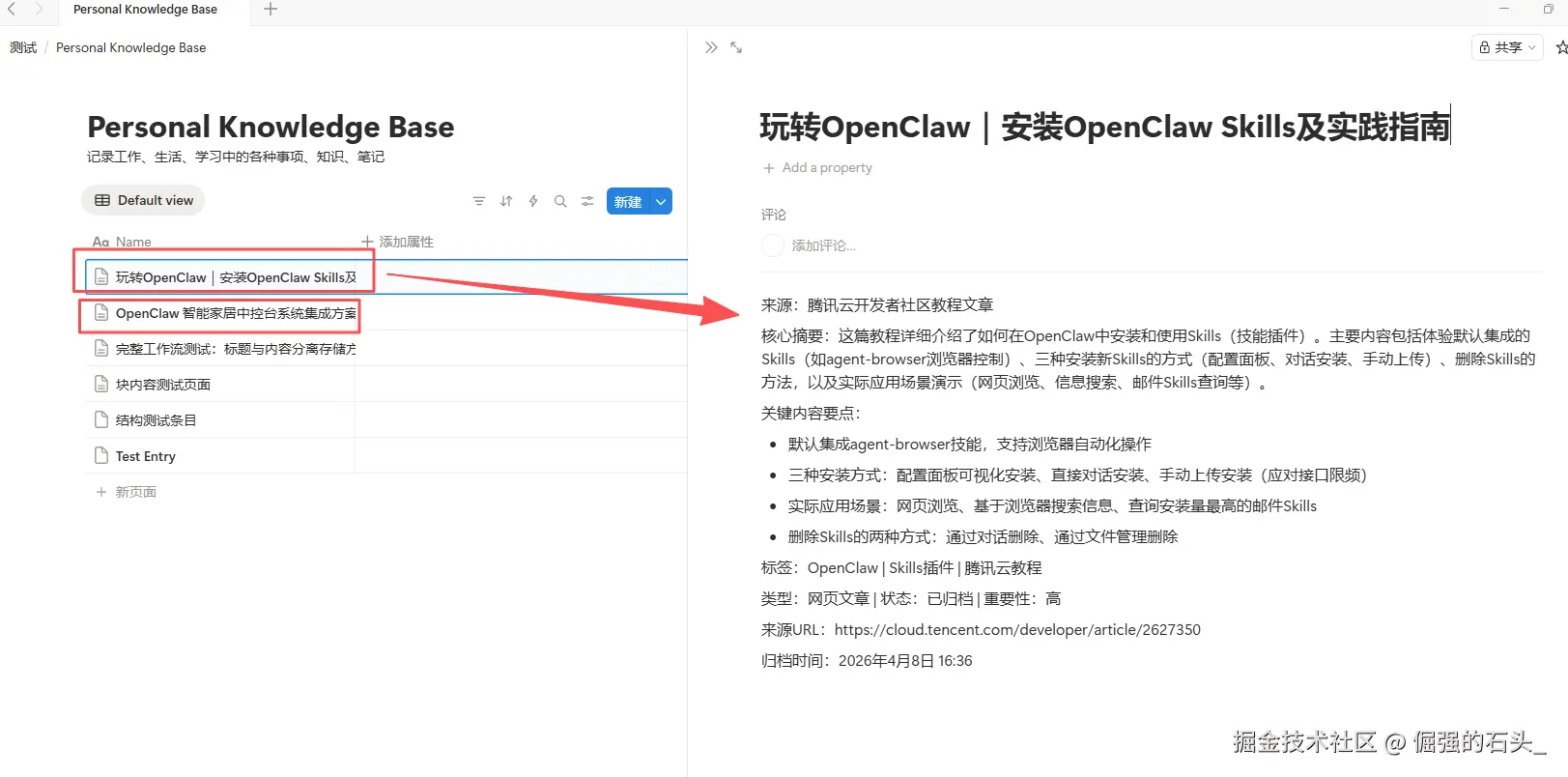1568x777 pixels.
Task: Click the 来源：腾讯云开发者社区教程文章 line
Action: coord(877,305)
